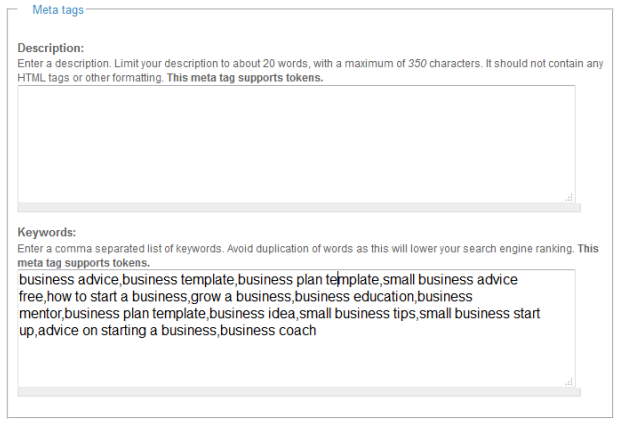Image resolution: width=621 pixels, height=426 pixels.
Task: Click the word 'idea' in Keywords text
Action: pos(282,314)
